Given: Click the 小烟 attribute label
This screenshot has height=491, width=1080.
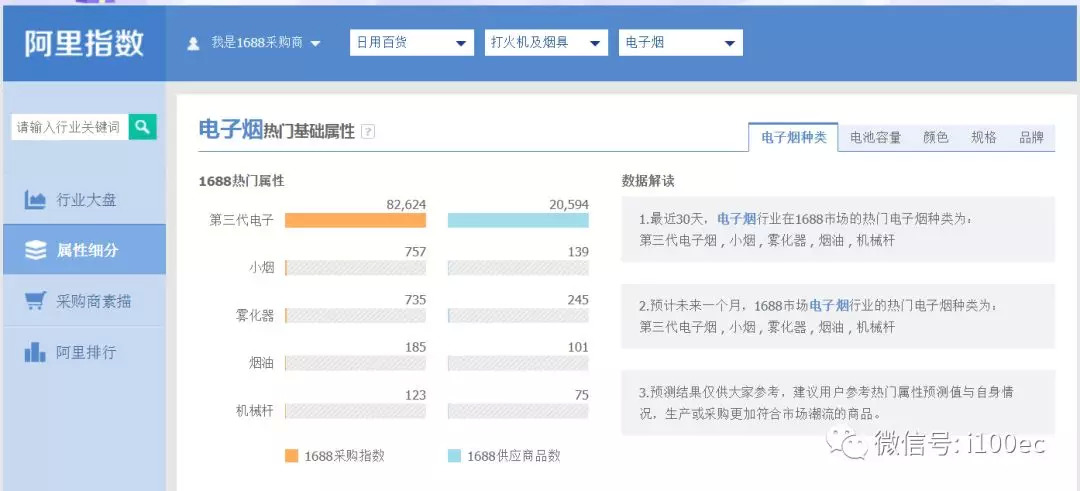Looking at the screenshot, I should (x=261, y=268).
